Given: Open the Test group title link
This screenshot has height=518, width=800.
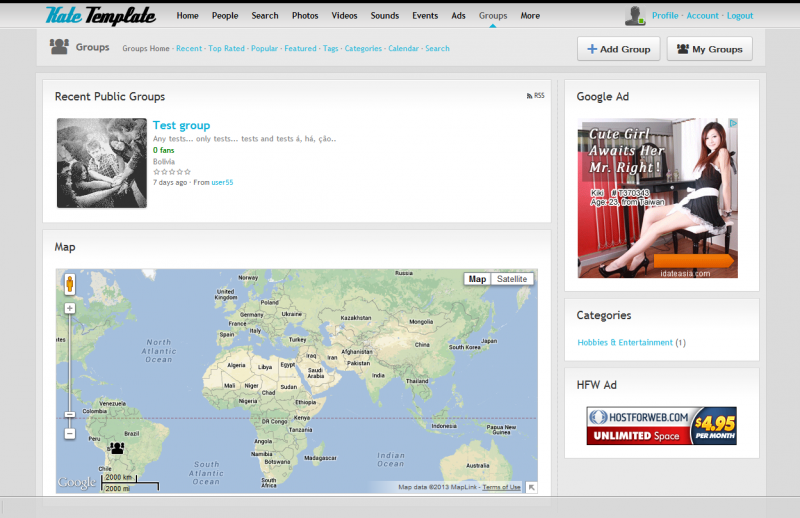Looking at the screenshot, I should point(181,126).
